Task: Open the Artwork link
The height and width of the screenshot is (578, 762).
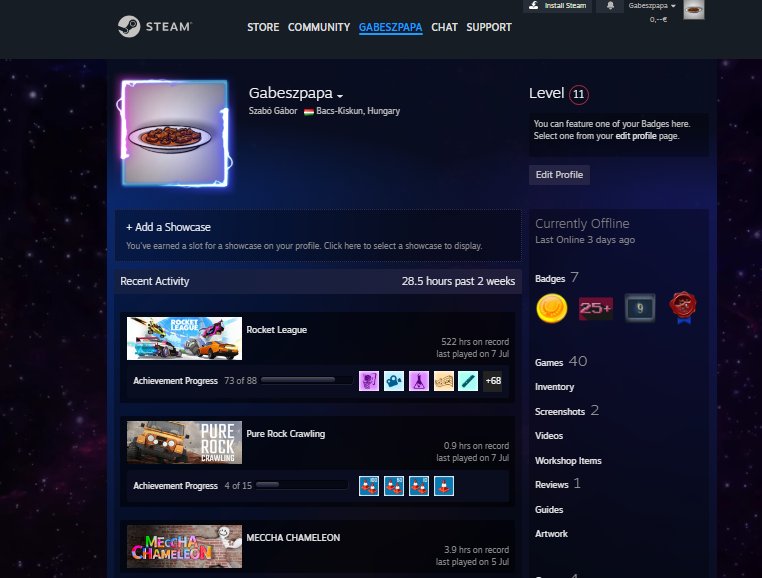Action: (x=551, y=534)
